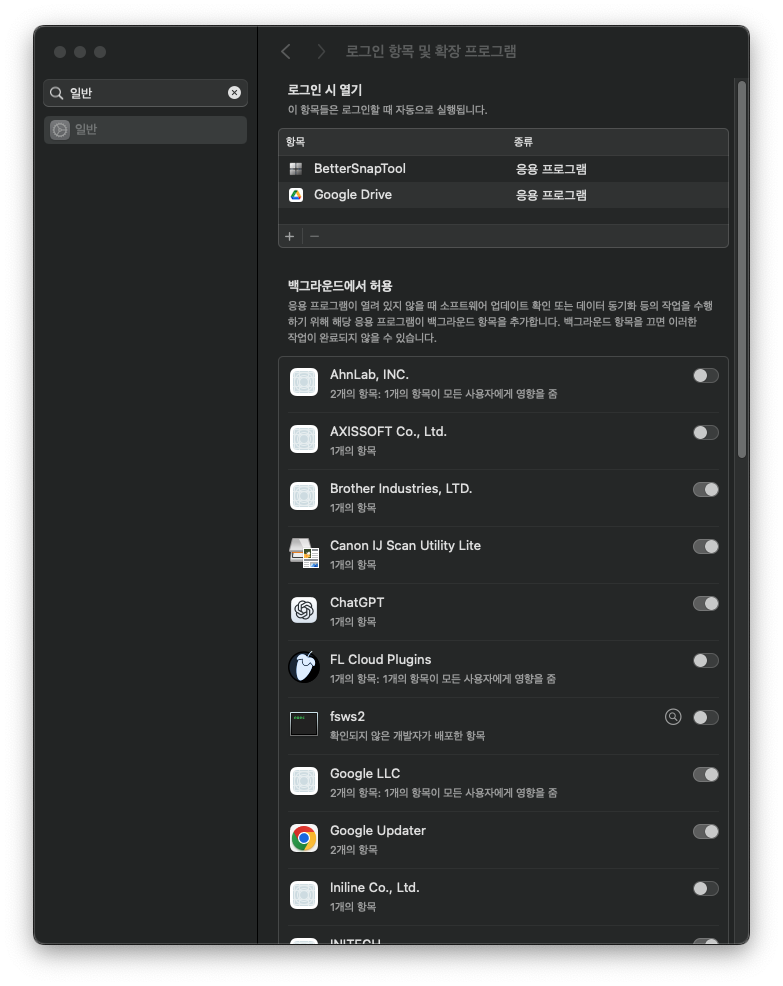
Task: Show fsws2 in Finder via magnifier icon
Action: point(673,717)
